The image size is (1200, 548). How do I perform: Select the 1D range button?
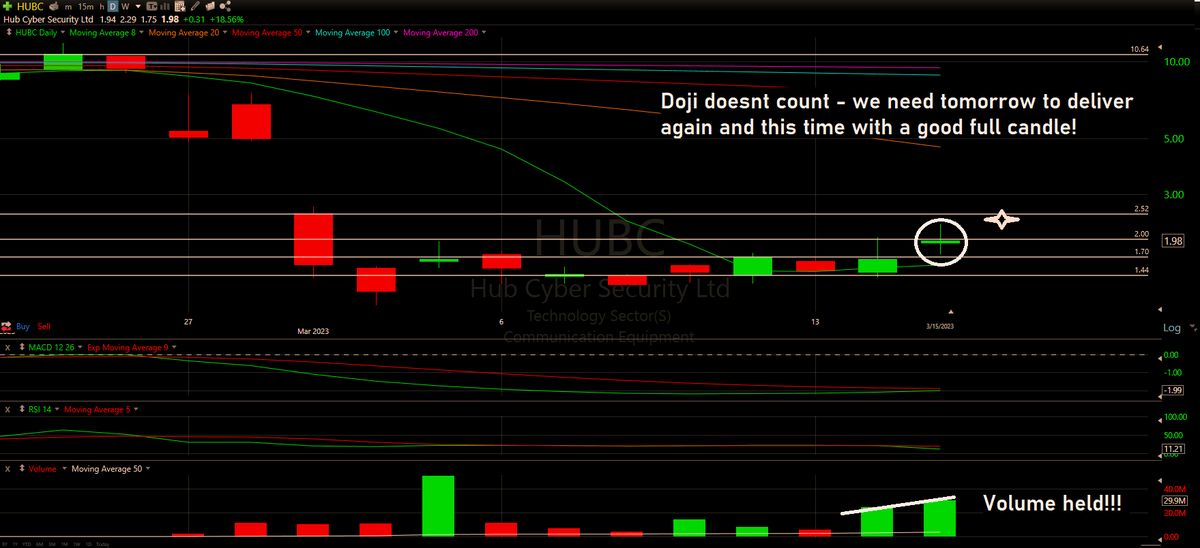pyautogui.click(x=89, y=544)
